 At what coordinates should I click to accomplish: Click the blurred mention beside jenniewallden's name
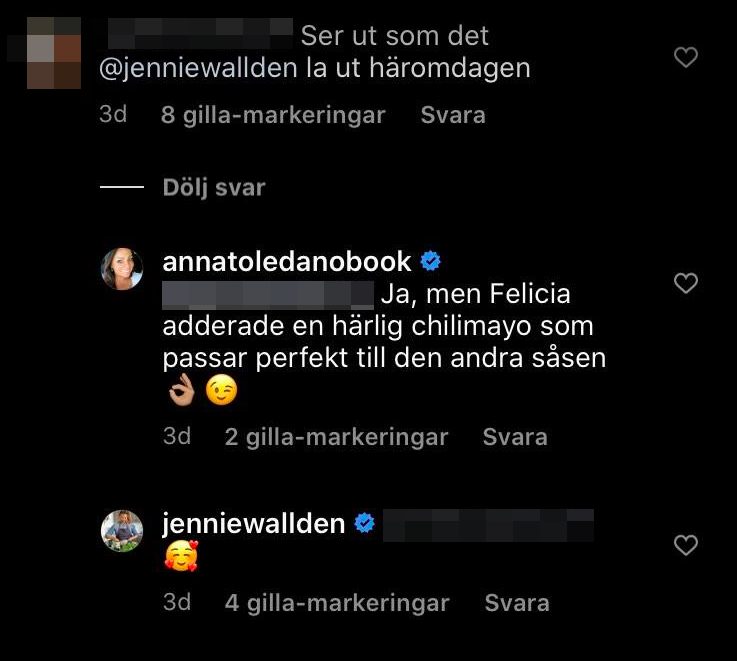click(488, 525)
